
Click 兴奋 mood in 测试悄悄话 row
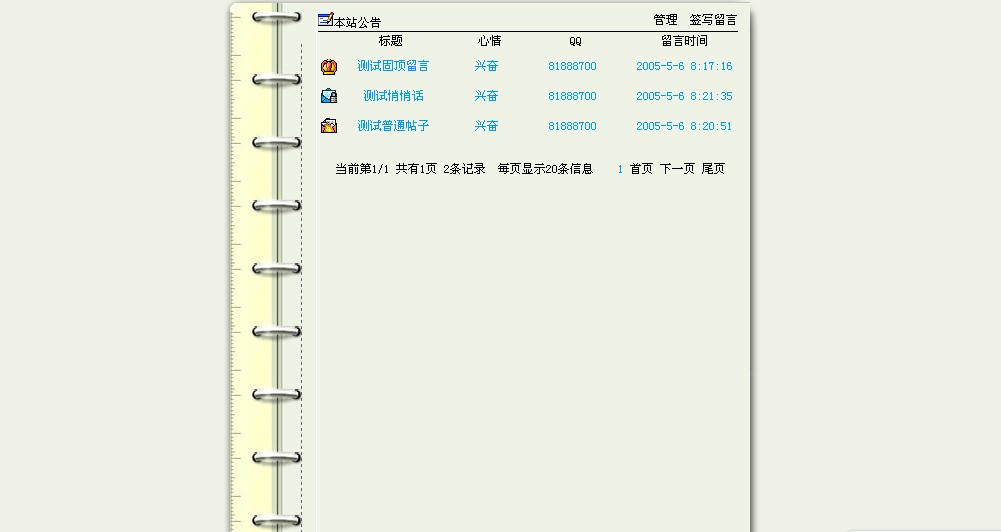(486, 96)
